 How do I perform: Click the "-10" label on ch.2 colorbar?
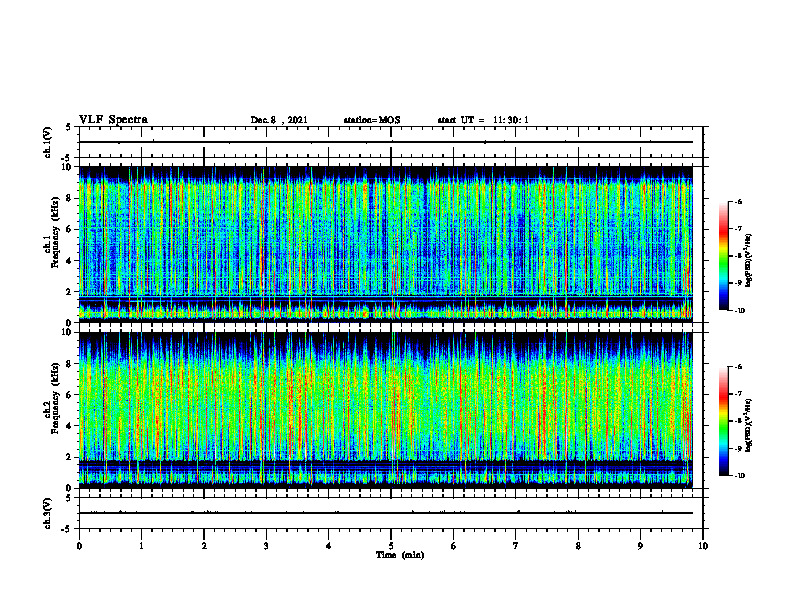tap(739, 476)
